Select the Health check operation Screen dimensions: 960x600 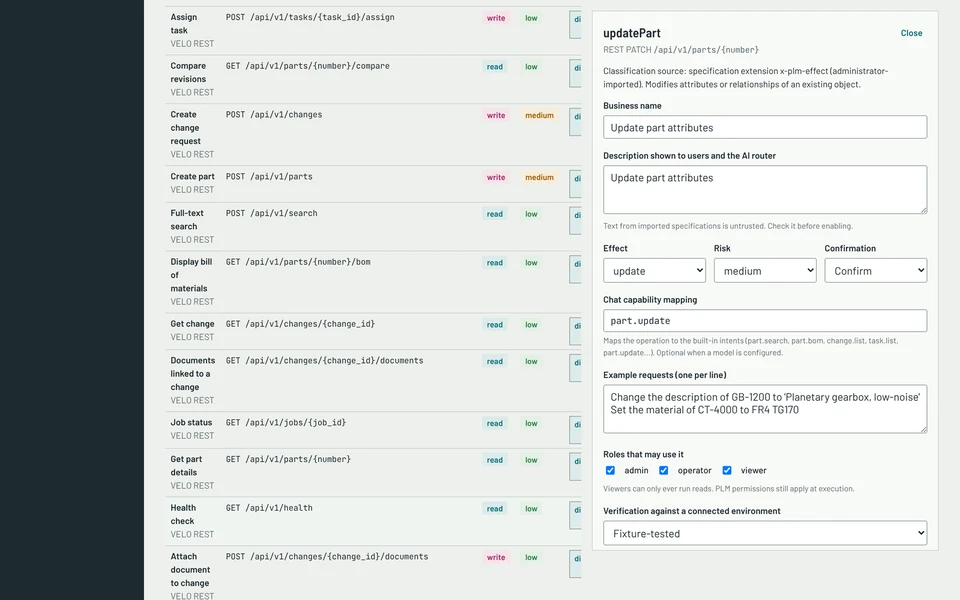tap(373, 521)
